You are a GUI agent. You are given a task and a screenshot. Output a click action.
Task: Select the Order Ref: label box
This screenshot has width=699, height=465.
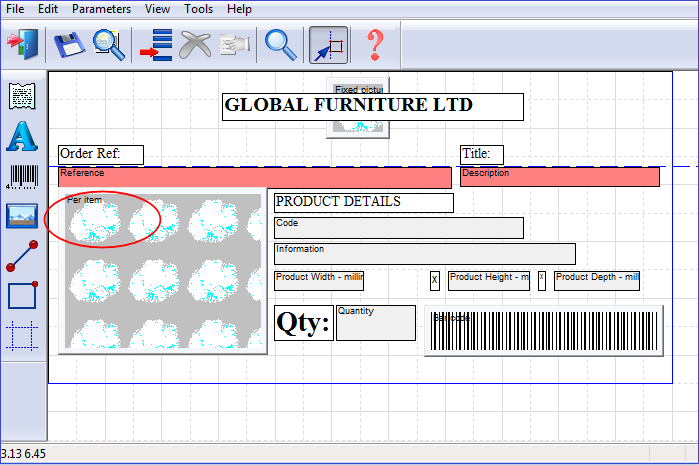[101, 155]
